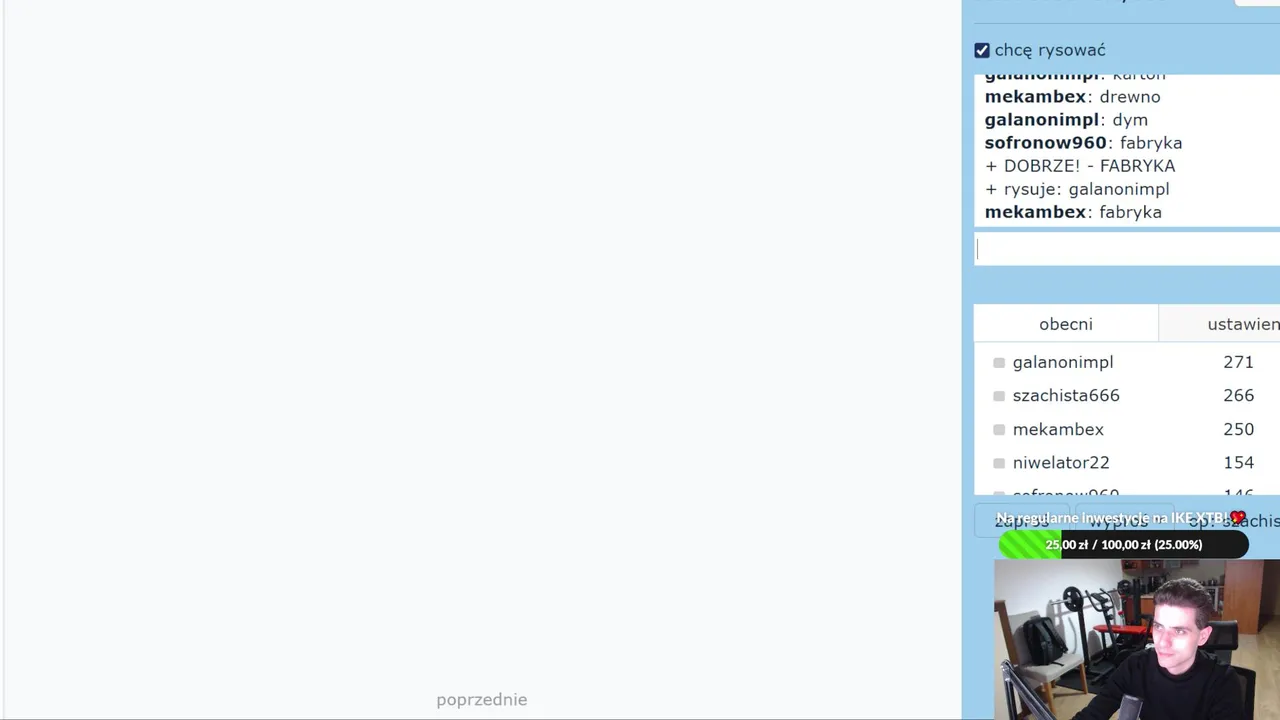Click status dot next to mekambex

click(999, 430)
